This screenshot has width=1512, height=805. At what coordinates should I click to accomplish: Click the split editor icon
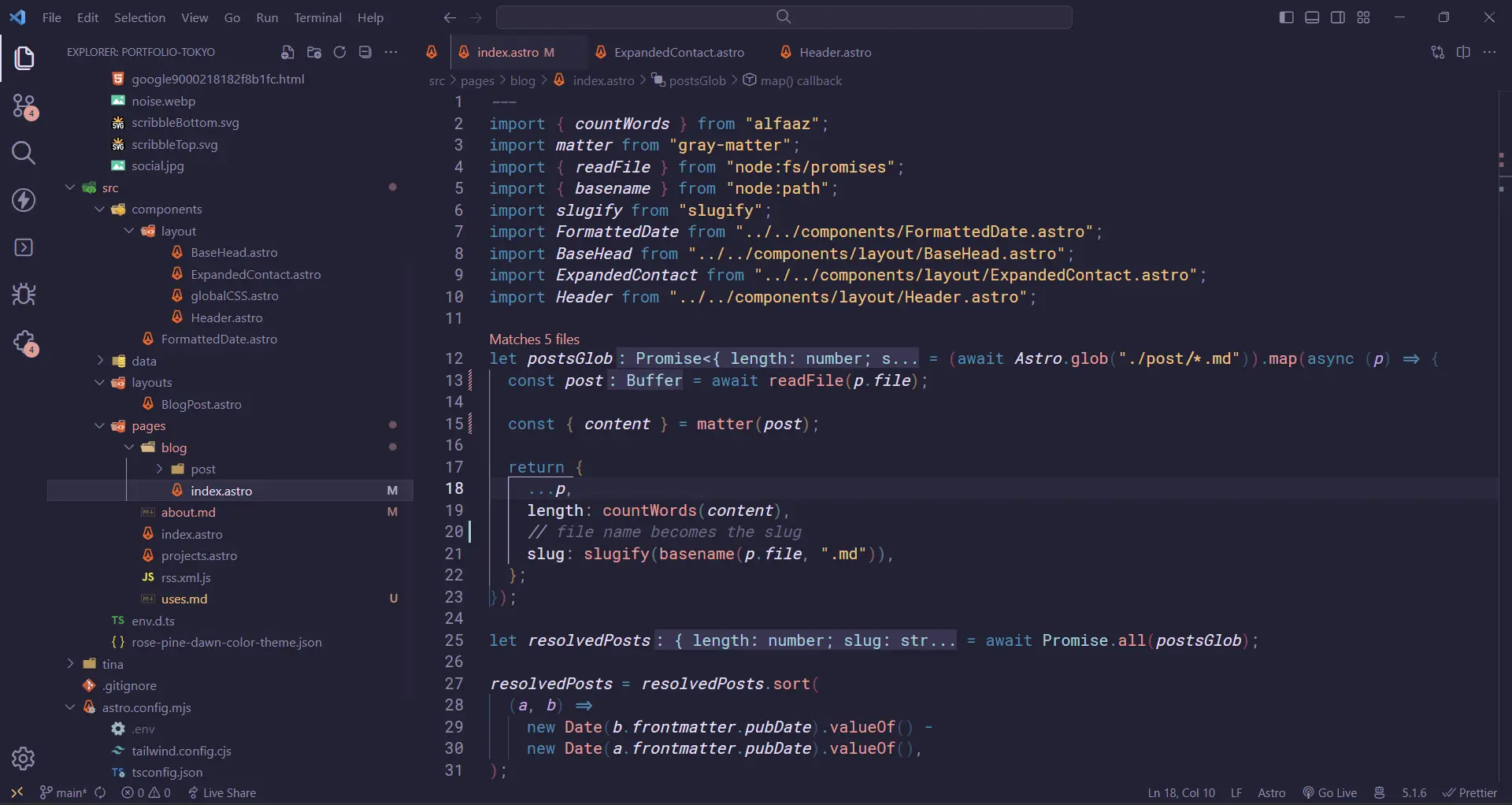[1463, 52]
